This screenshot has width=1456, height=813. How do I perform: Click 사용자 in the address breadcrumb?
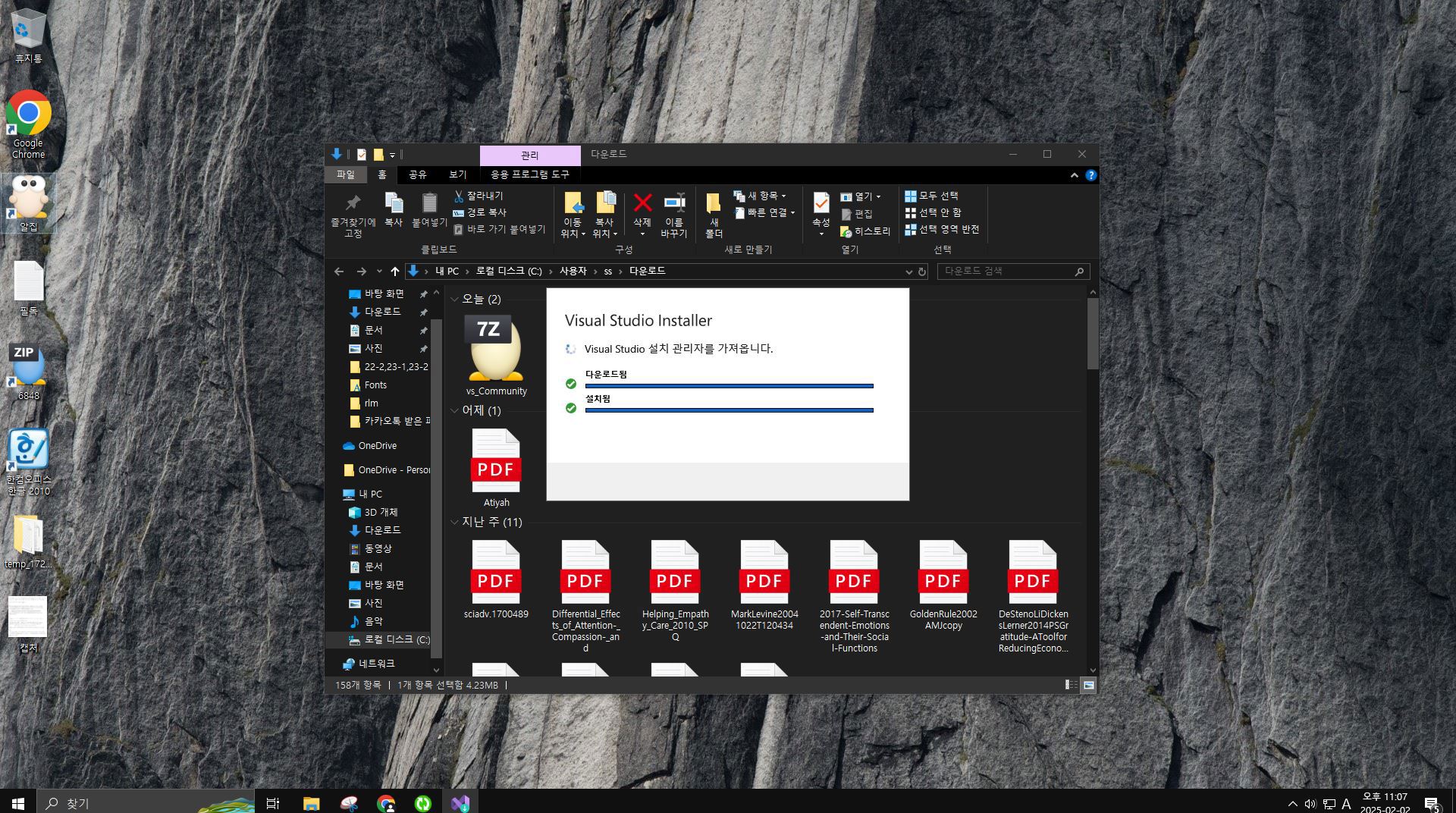tap(573, 271)
